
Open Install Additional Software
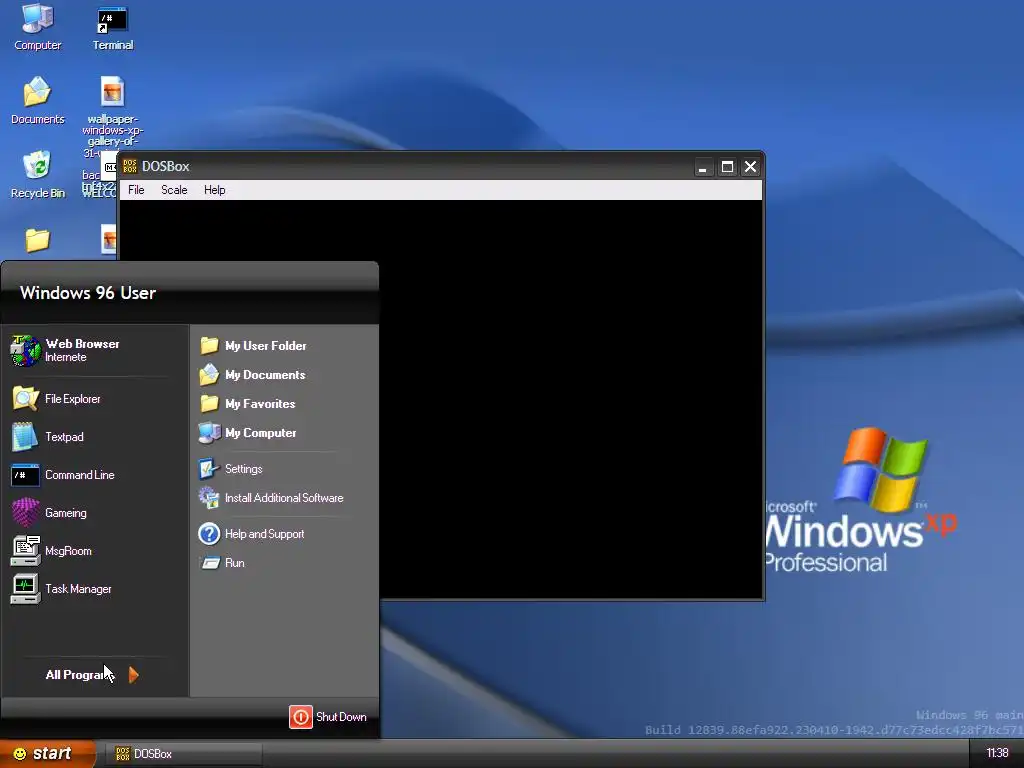[271, 498]
